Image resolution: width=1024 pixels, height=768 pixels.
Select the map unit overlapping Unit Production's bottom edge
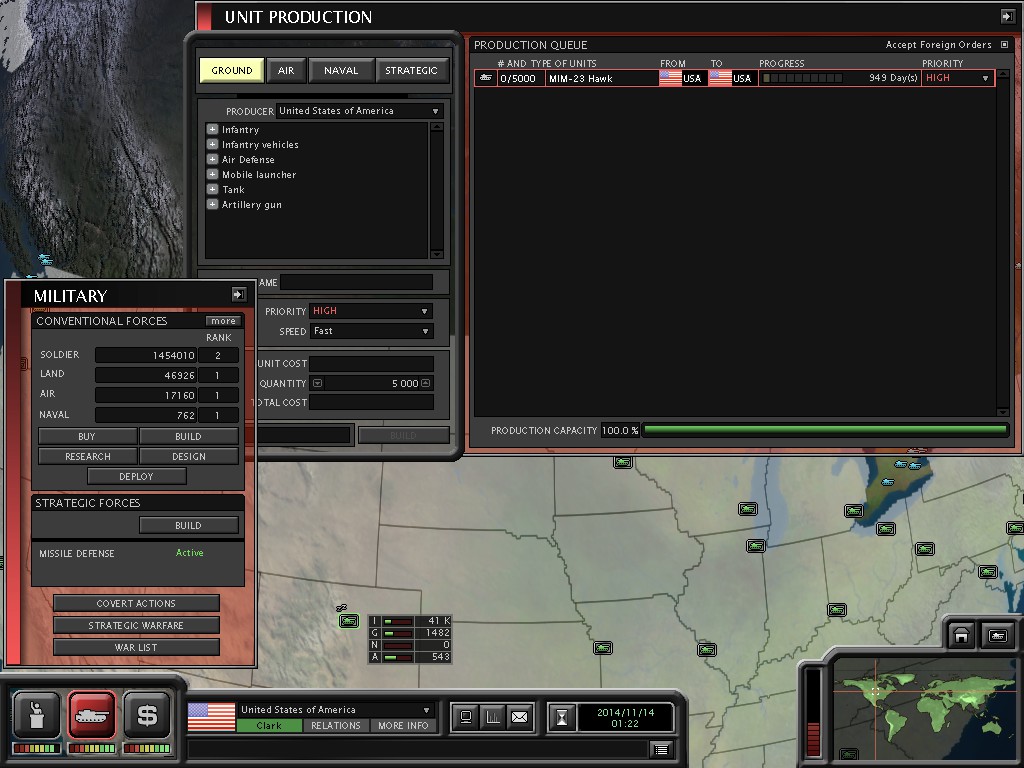click(623, 462)
